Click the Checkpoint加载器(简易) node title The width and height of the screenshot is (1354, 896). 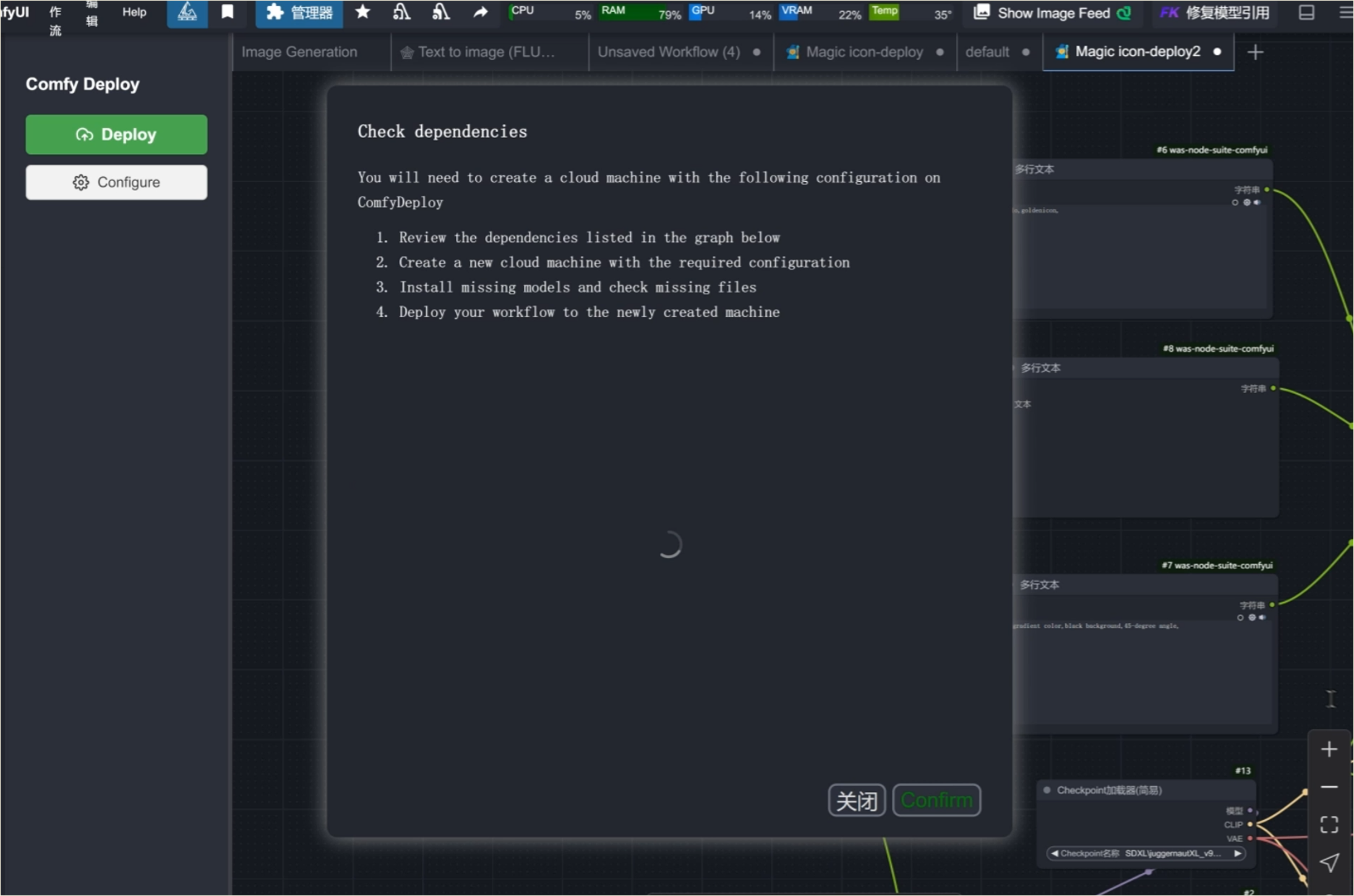(x=1109, y=790)
